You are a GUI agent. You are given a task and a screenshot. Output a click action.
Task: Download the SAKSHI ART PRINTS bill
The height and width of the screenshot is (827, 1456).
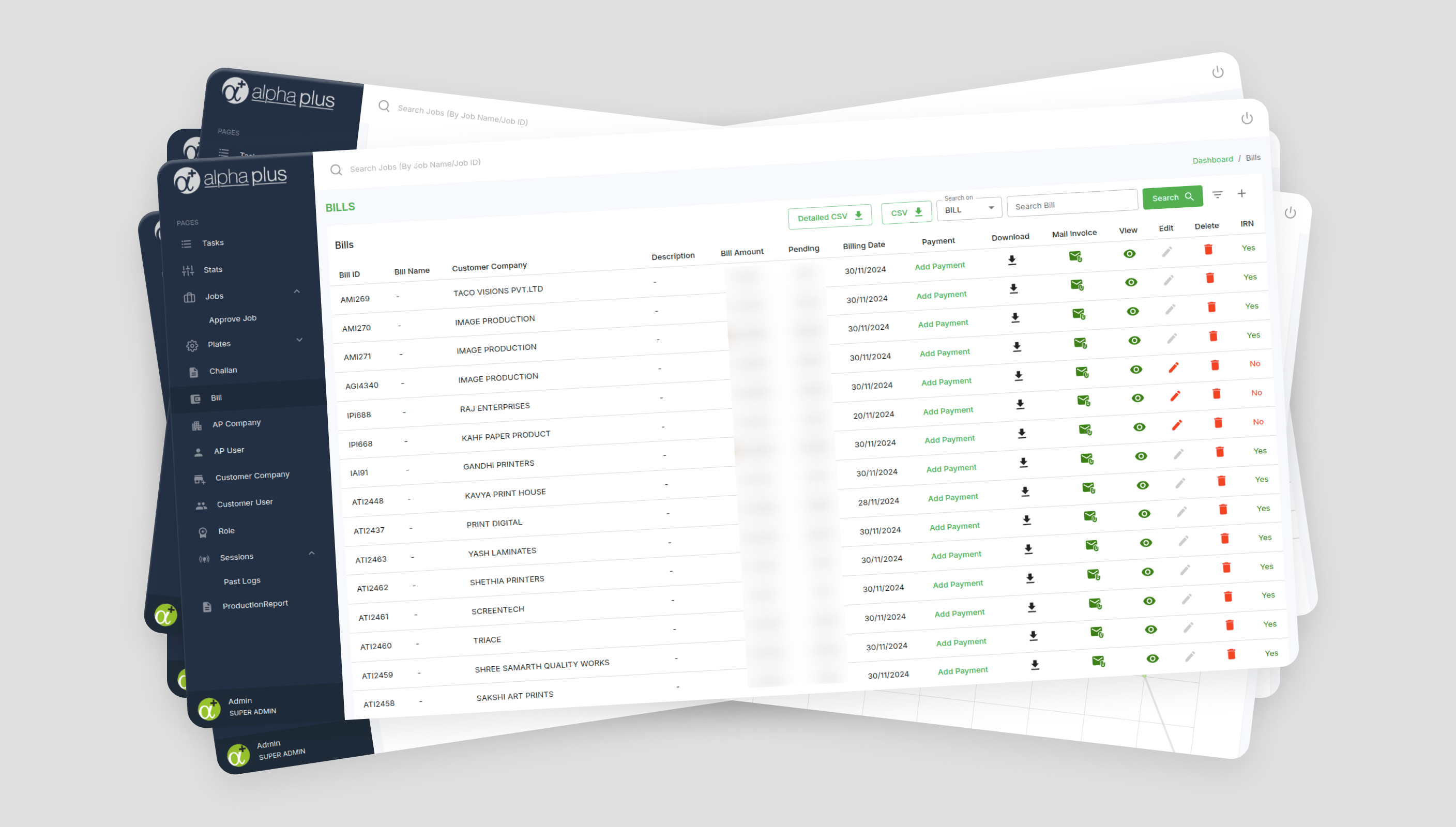pyautogui.click(x=1035, y=665)
